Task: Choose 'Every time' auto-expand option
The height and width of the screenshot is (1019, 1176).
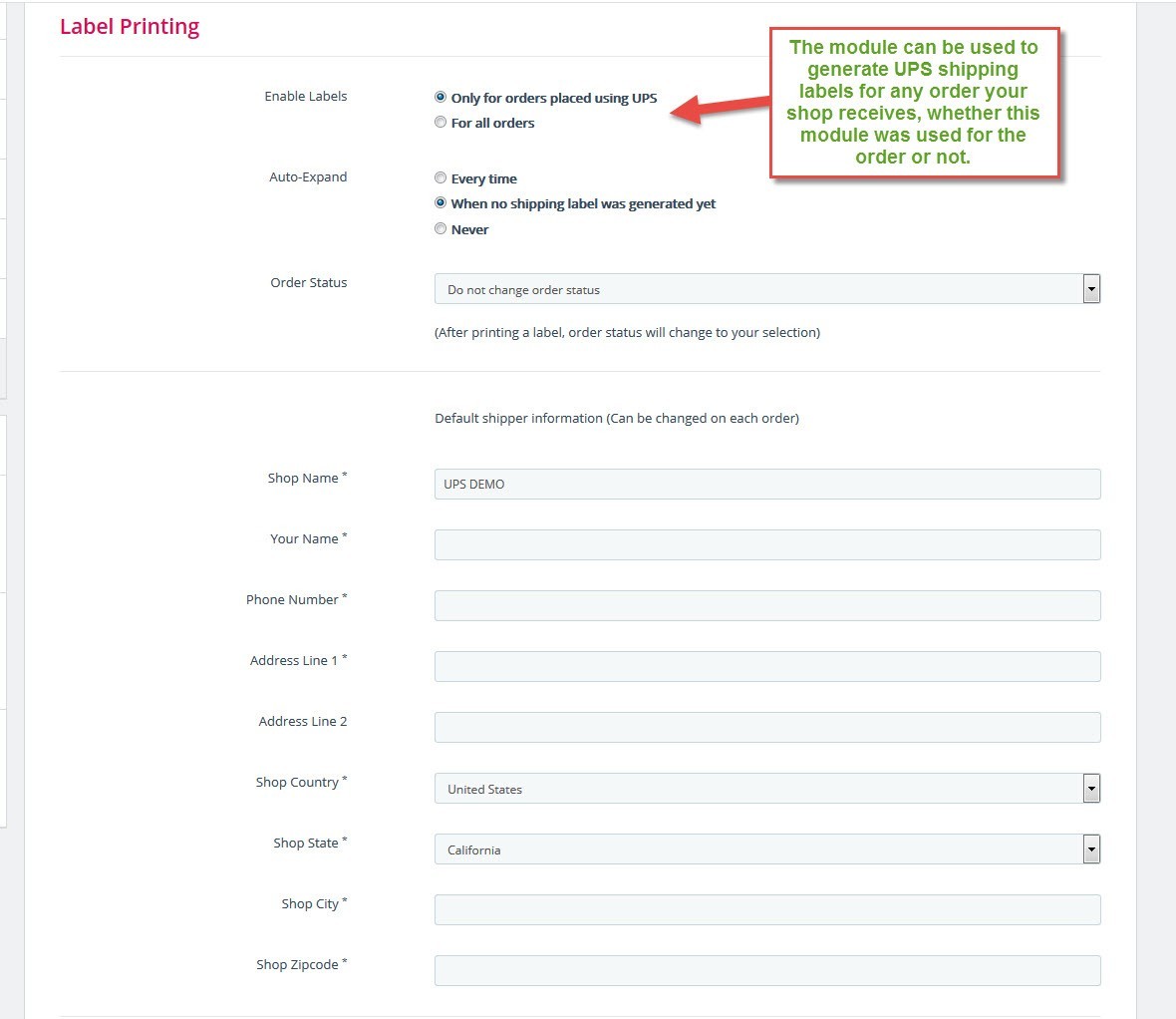Action: [441, 177]
